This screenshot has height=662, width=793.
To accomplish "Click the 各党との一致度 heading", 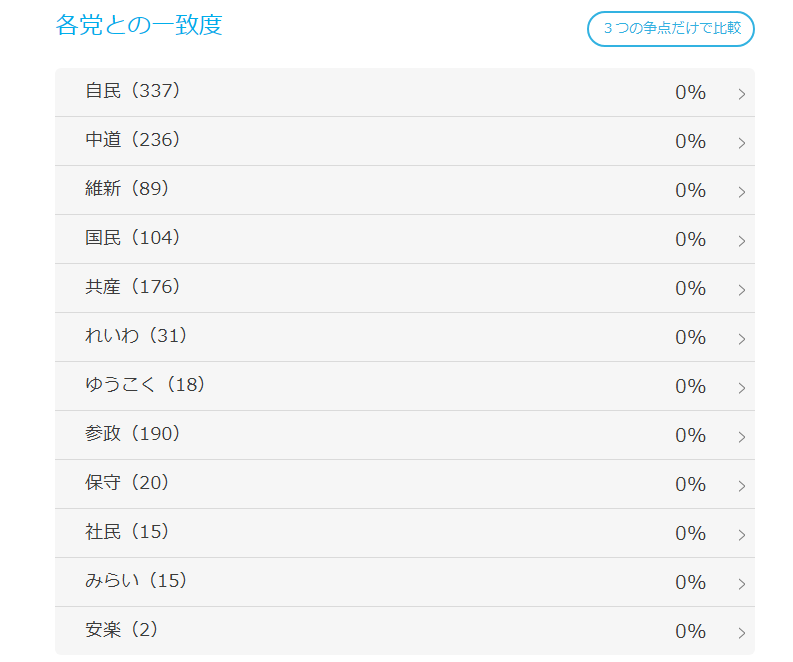I will point(139,25).
